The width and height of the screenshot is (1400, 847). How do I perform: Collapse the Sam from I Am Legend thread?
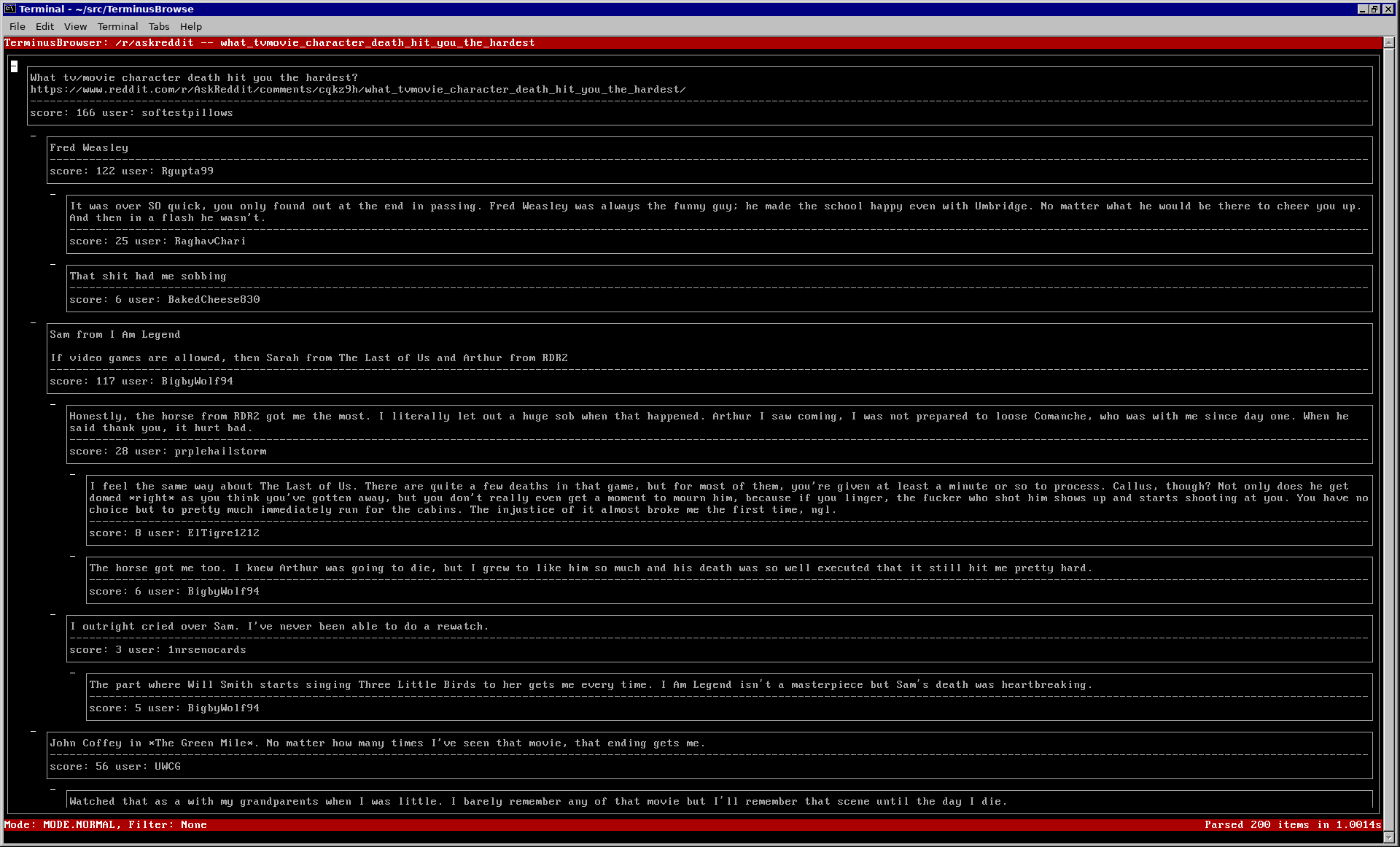(33, 322)
